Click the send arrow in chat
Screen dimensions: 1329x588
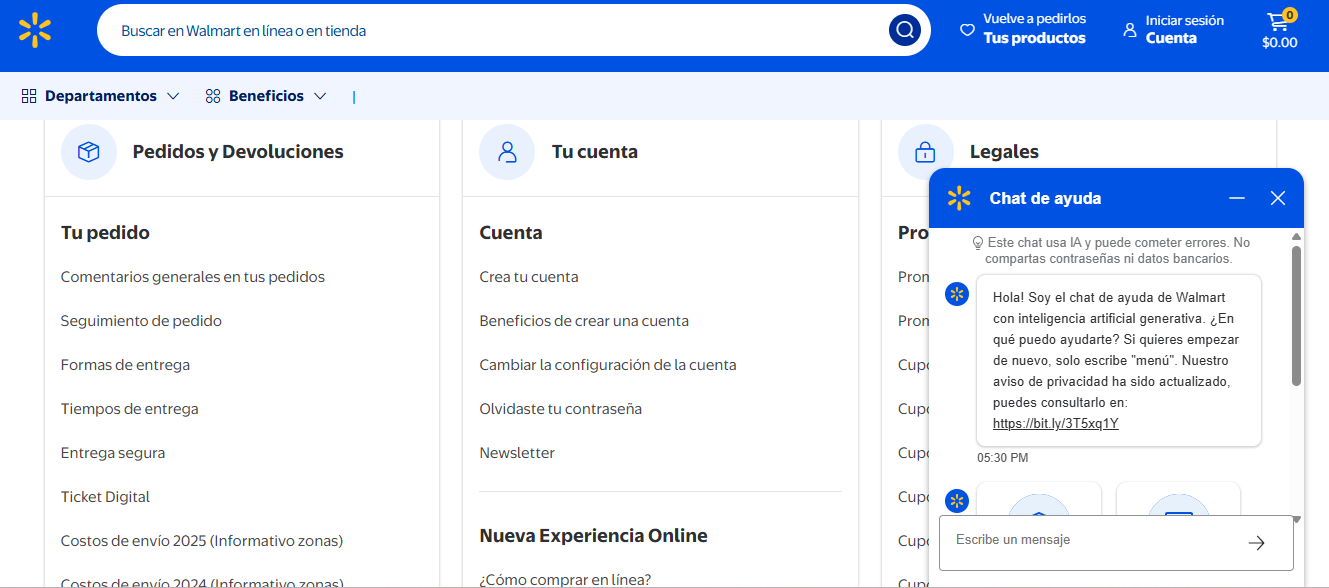coord(1257,543)
